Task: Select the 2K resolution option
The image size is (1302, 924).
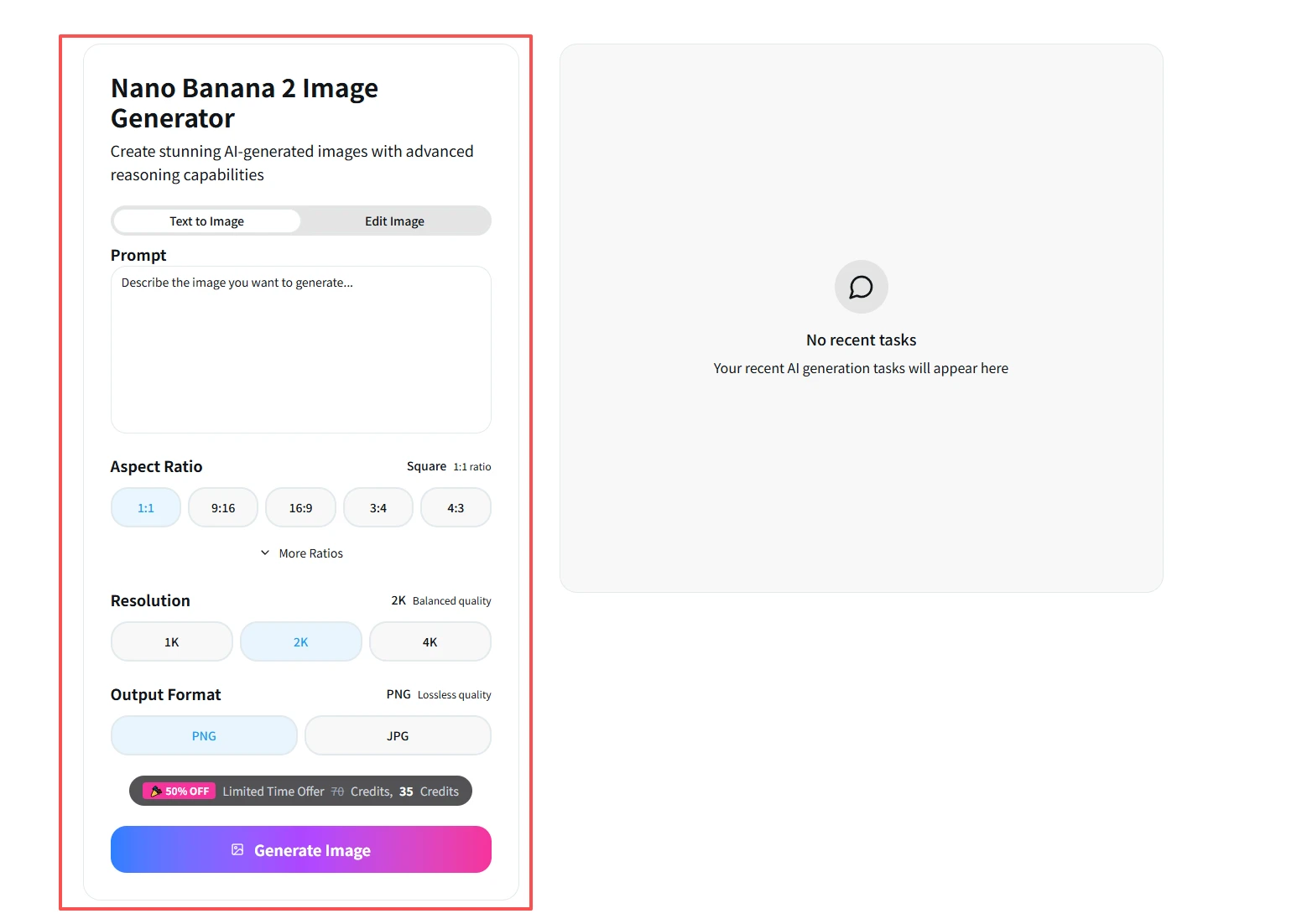Action: pyautogui.click(x=301, y=642)
